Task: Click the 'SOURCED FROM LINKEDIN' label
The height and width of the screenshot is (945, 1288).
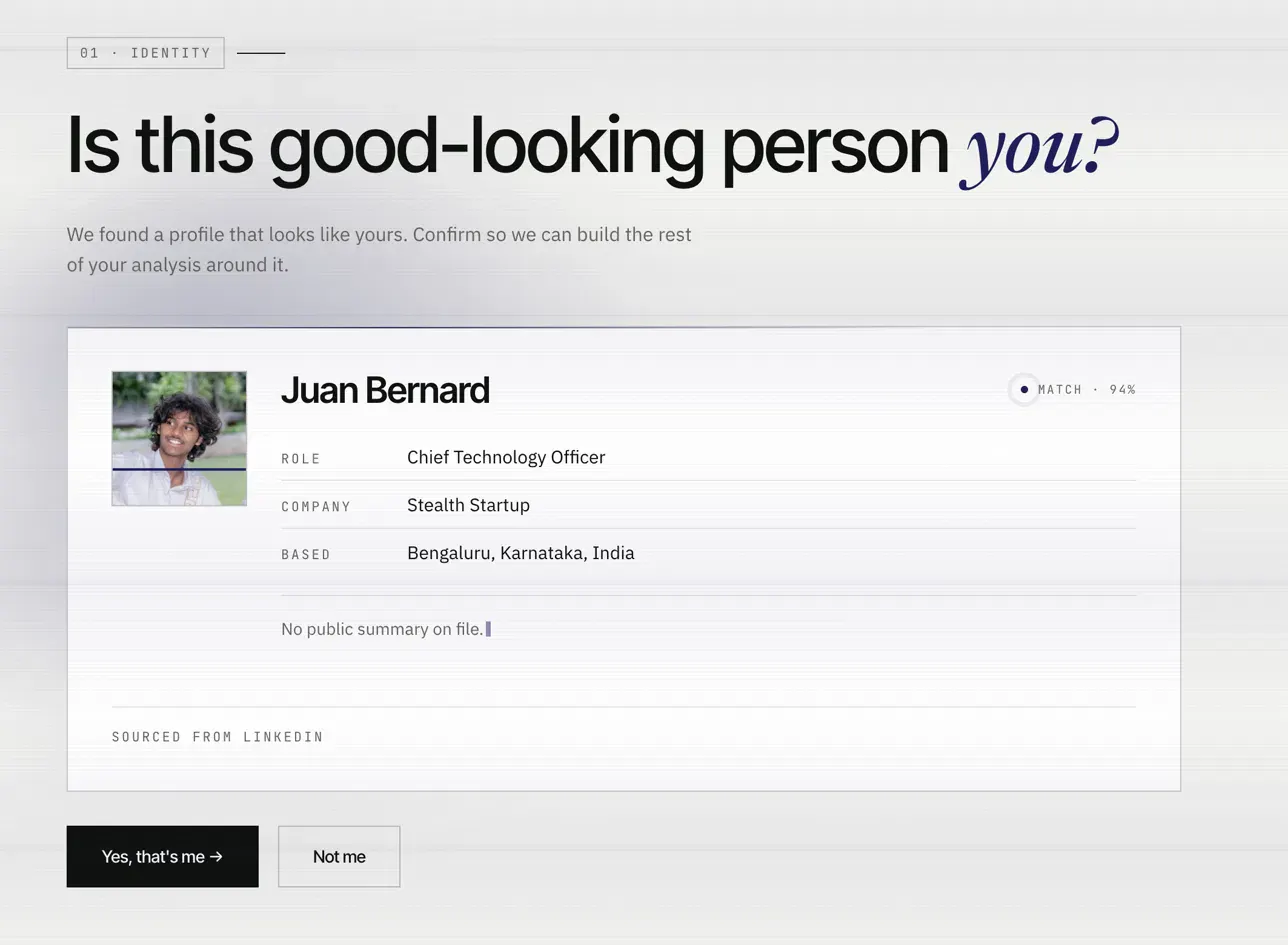Action: click(218, 737)
